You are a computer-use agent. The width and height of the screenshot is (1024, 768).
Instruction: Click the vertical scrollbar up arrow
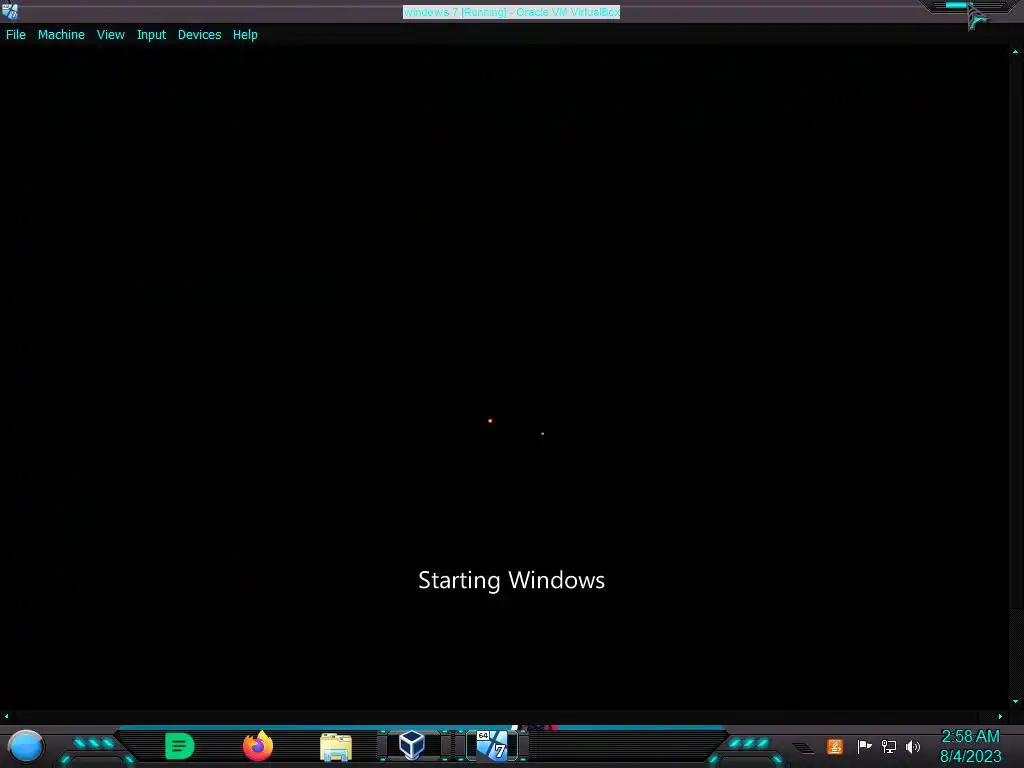[x=1016, y=52]
